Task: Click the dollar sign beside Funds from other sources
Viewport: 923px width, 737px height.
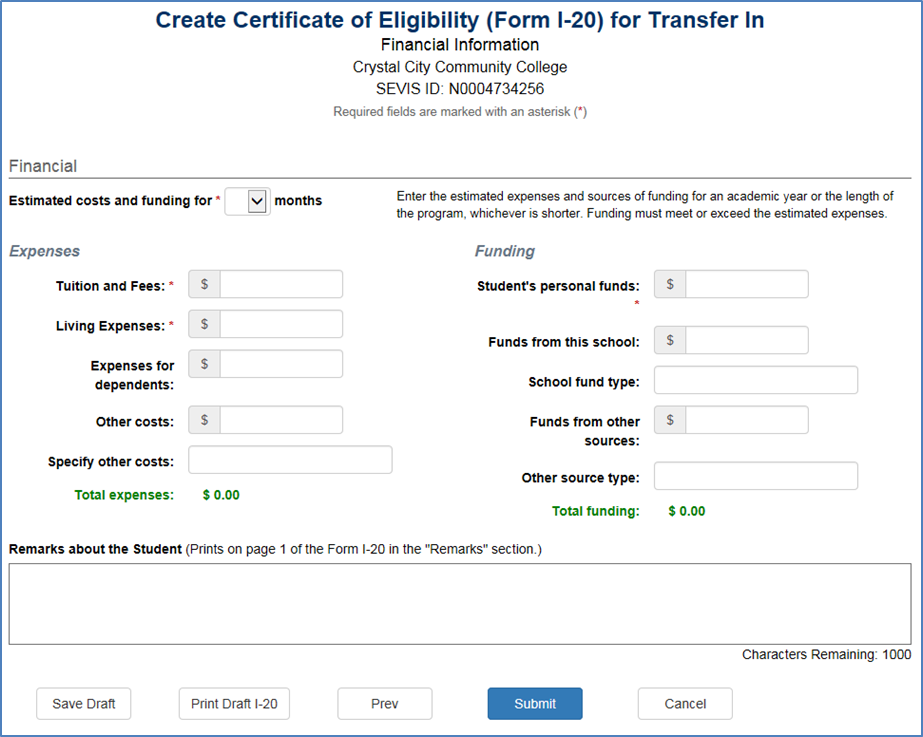Action: pyautogui.click(x=670, y=420)
